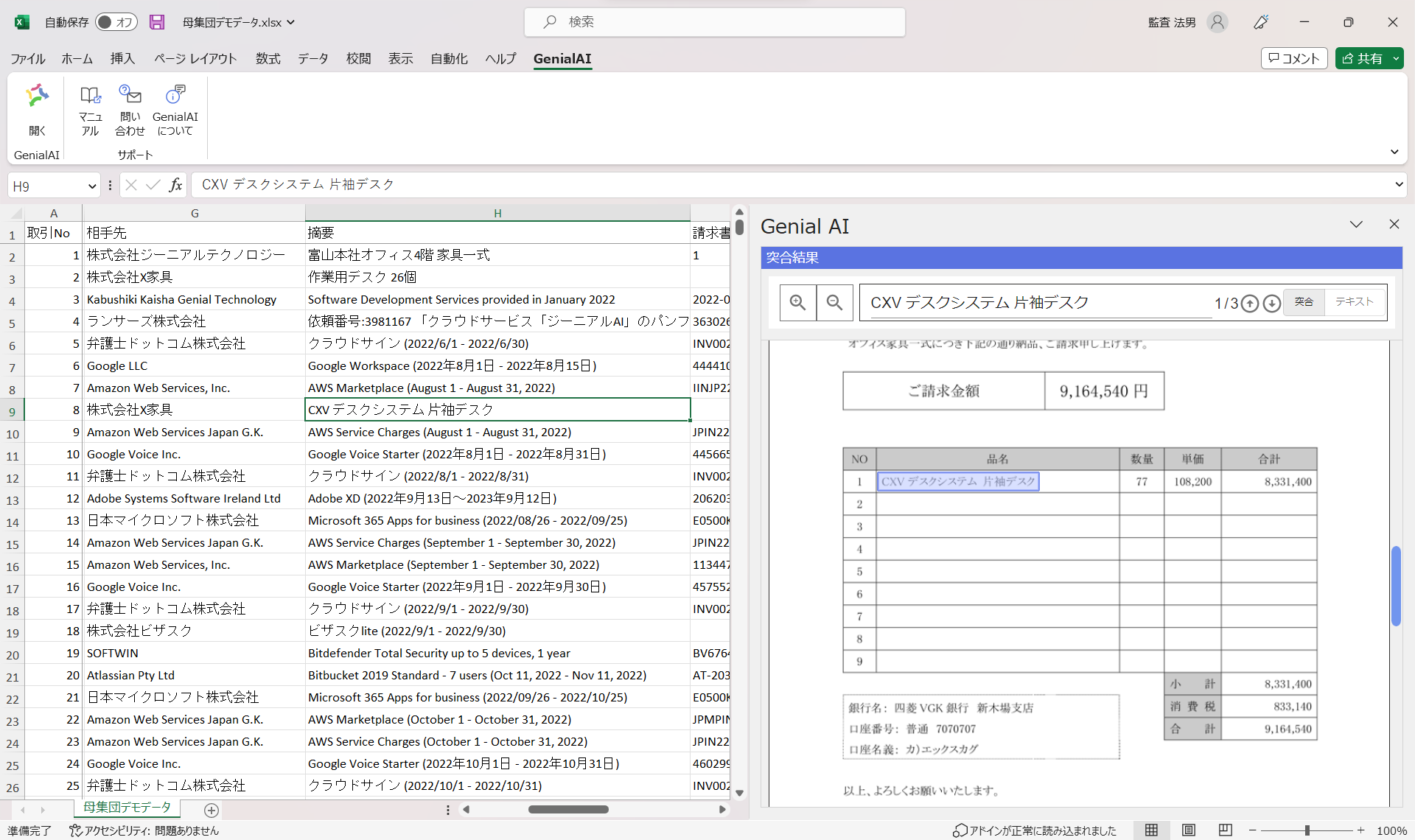
Task: Go to previous match with up arrow
Action: 1249,303
